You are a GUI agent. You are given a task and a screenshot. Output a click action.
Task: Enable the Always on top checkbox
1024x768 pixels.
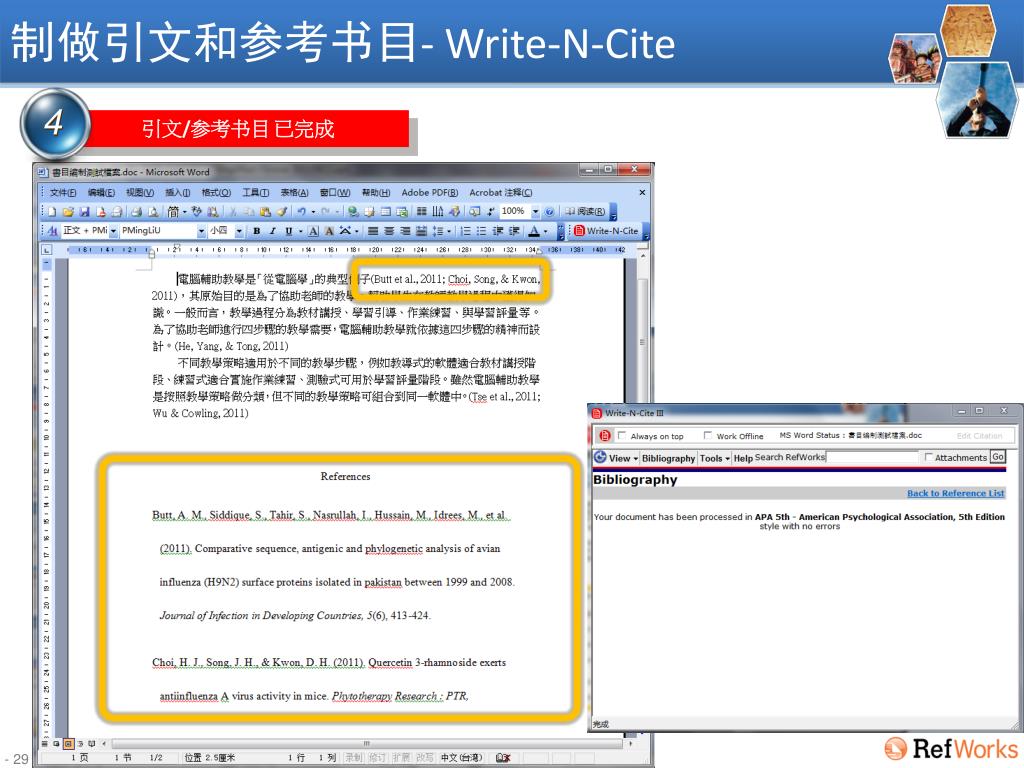[622, 436]
